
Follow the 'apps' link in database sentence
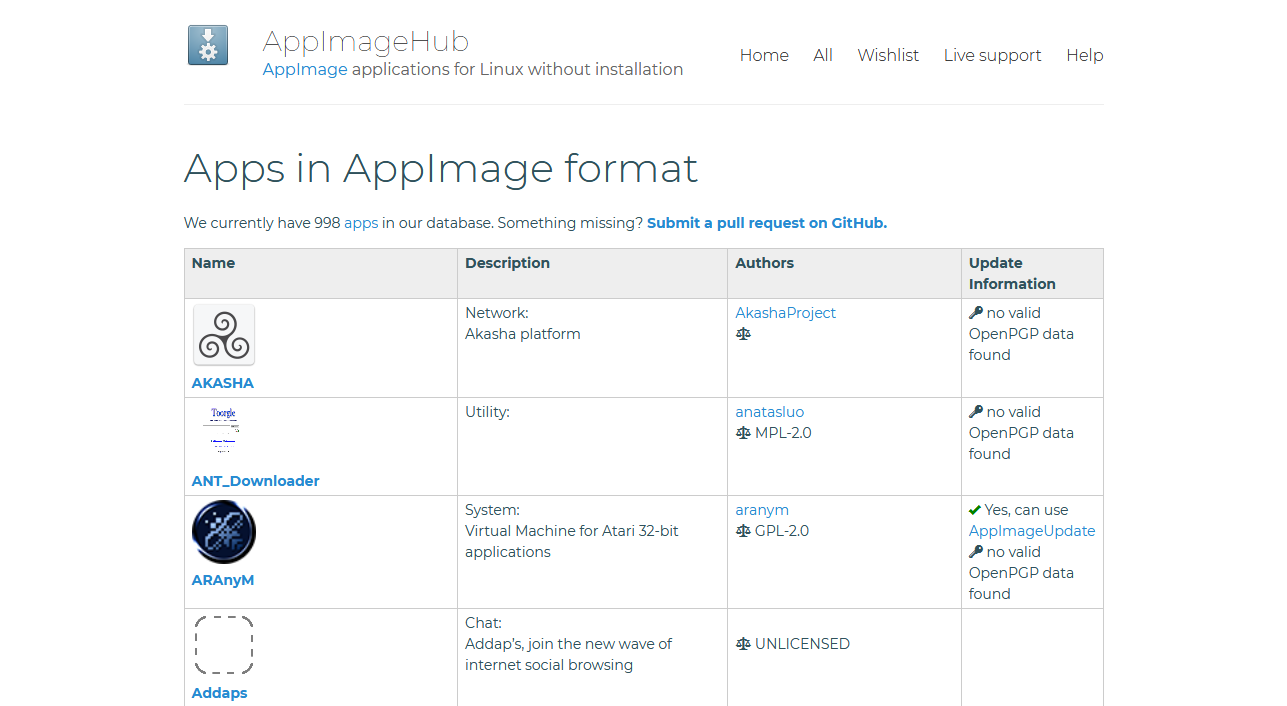point(361,223)
